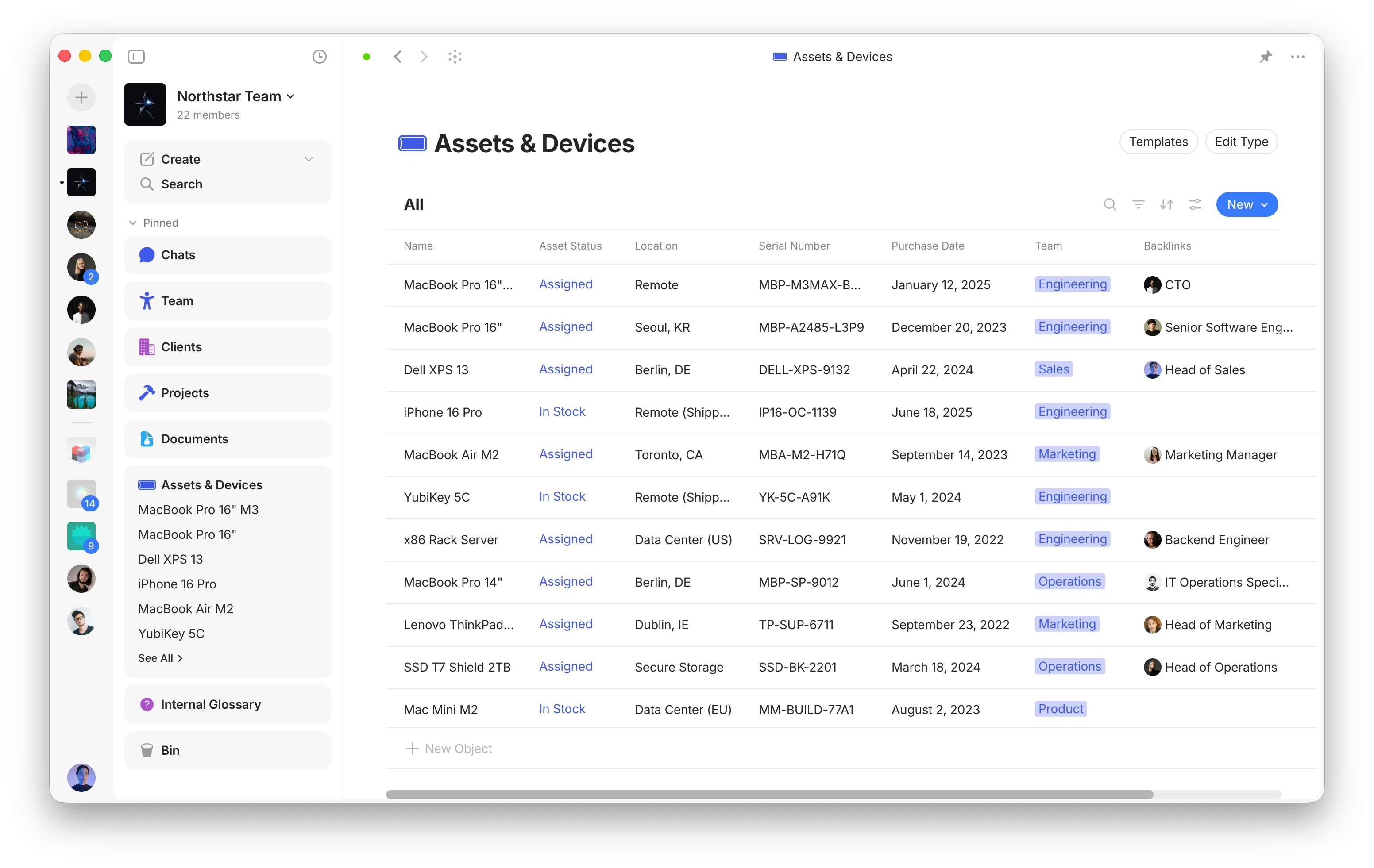Open Projects in the sidebar

pos(227,393)
